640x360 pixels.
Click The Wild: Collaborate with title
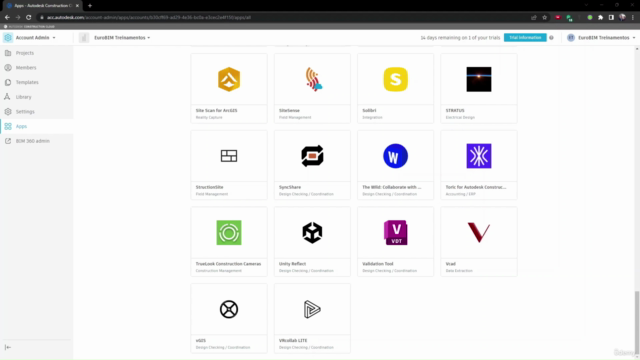(391, 187)
